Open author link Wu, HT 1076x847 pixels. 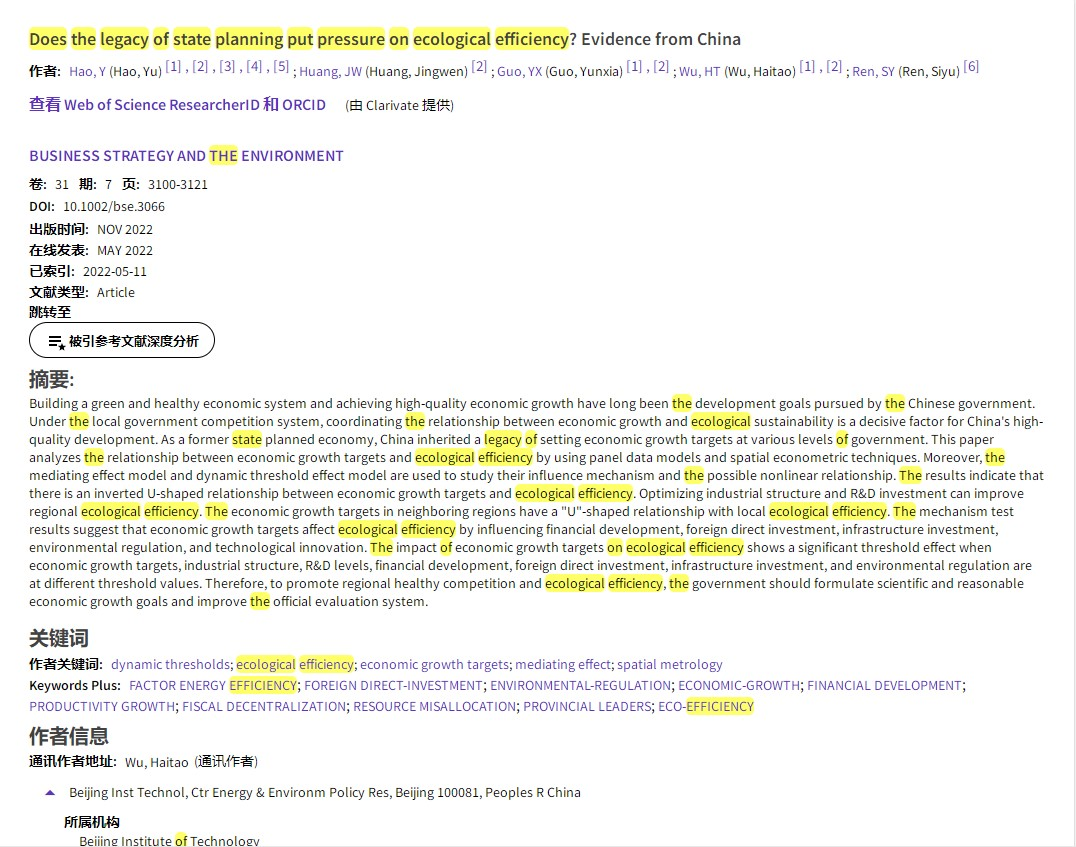tap(699, 71)
